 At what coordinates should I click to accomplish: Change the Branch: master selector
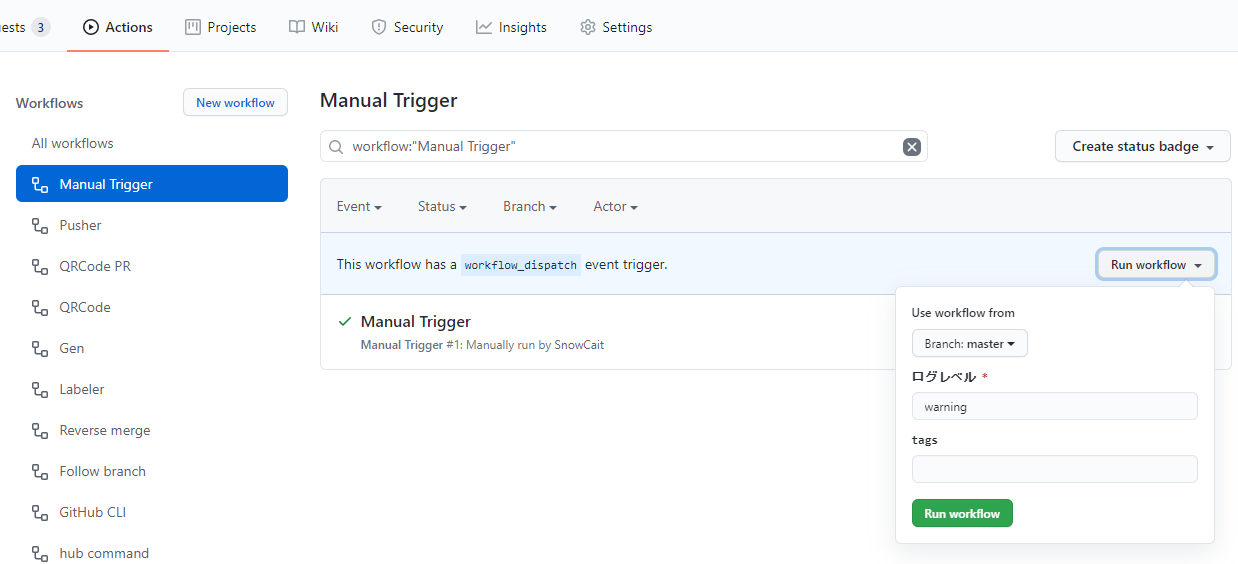(969, 343)
